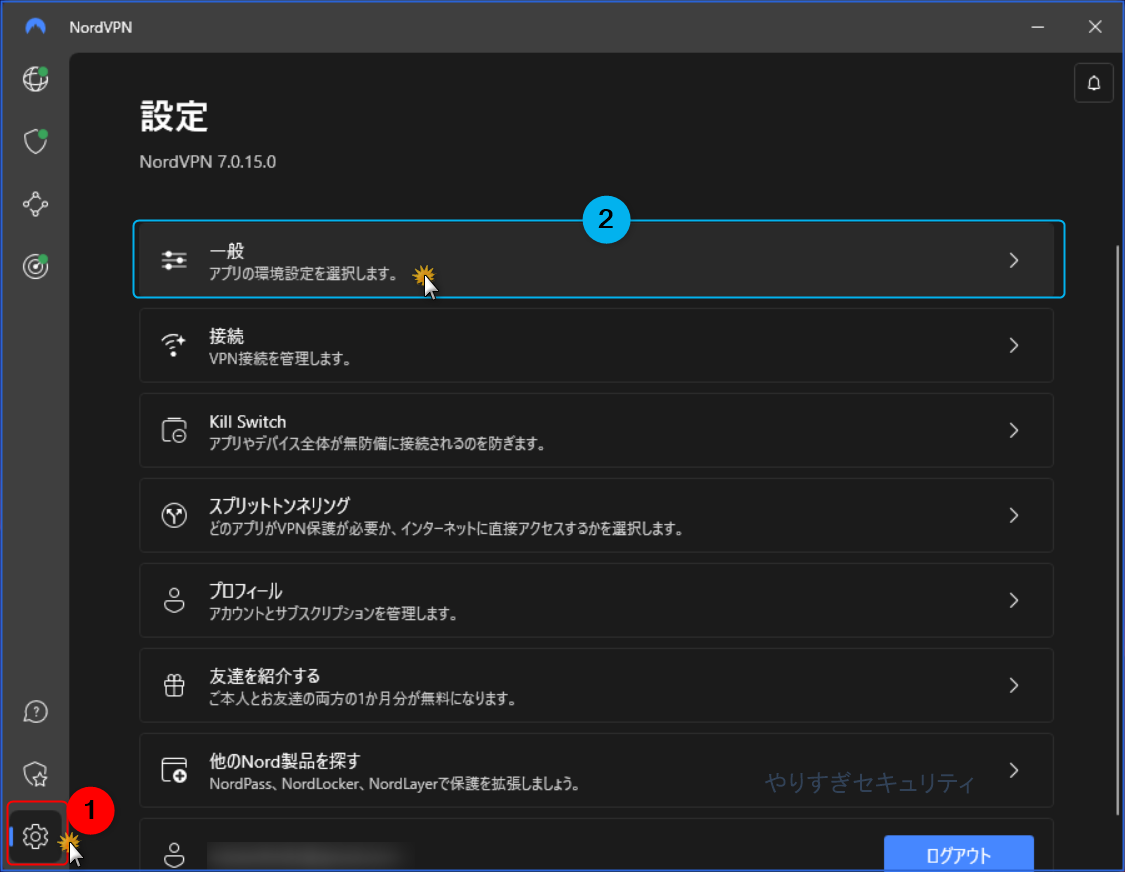The height and width of the screenshot is (872, 1125).
Task: Expand the プロフィール chevron
Action: click(x=1014, y=600)
